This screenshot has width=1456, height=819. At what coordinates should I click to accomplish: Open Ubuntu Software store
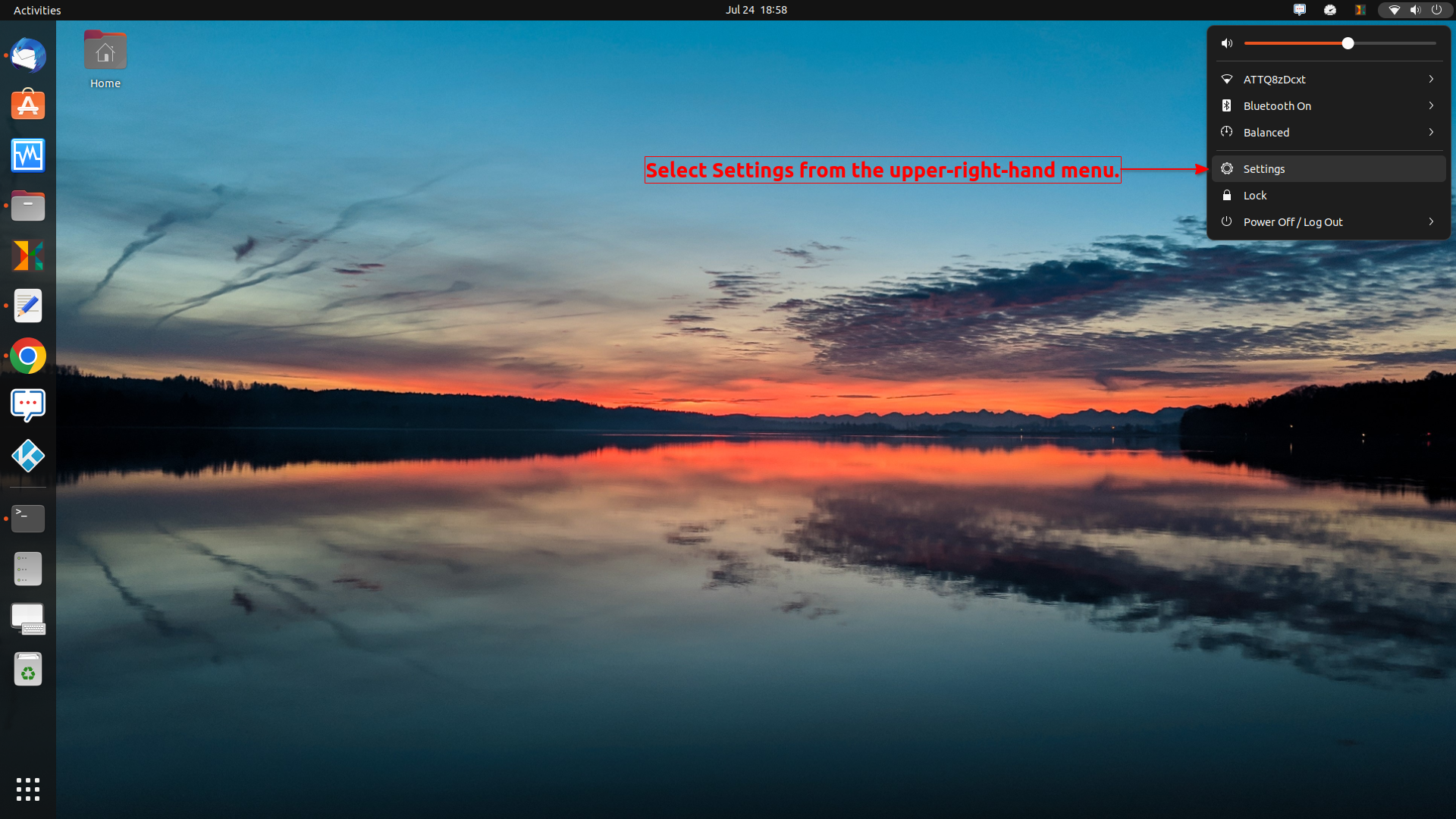(x=28, y=105)
